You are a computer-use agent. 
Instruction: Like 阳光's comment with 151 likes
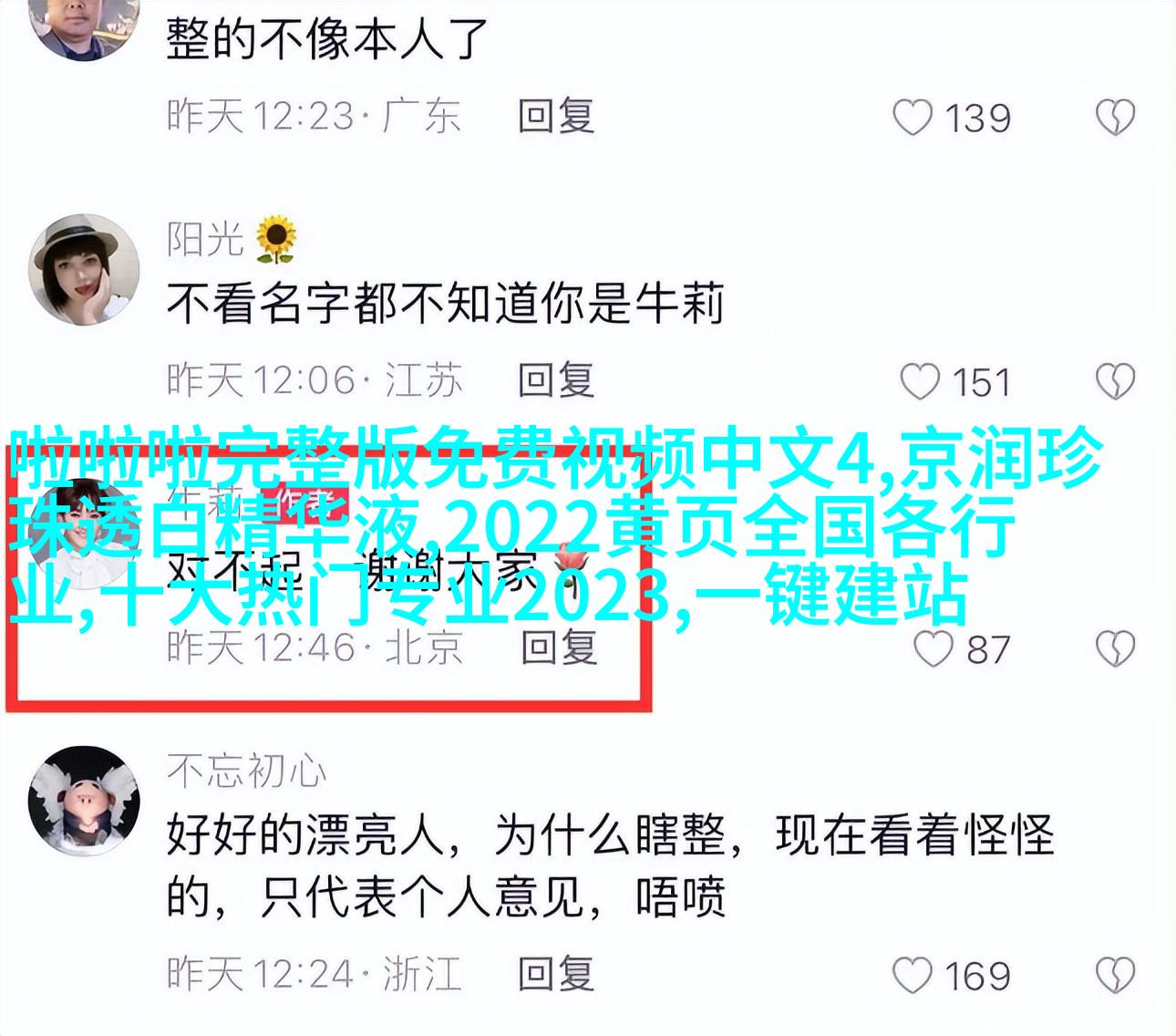click(x=920, y=382)
